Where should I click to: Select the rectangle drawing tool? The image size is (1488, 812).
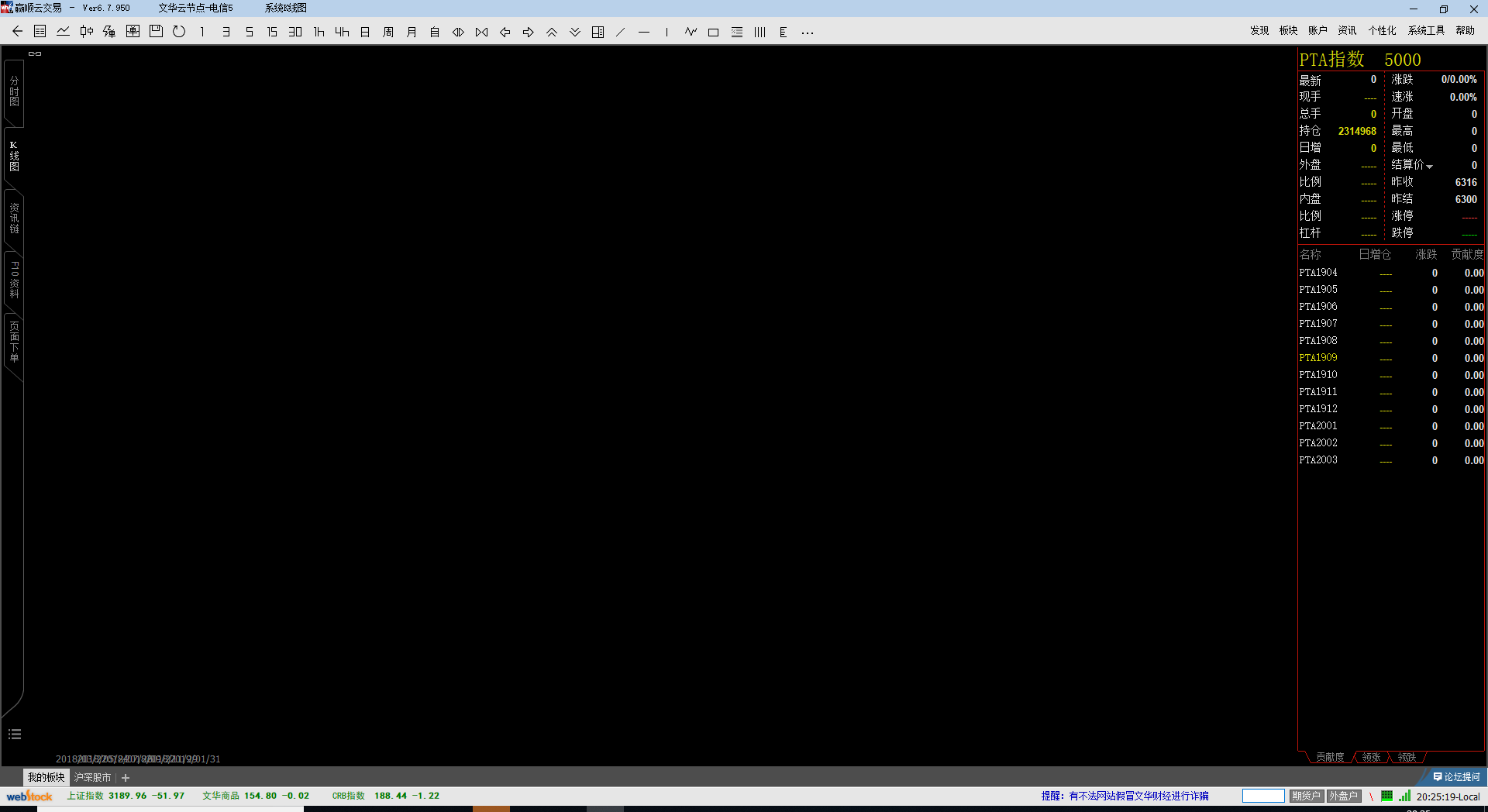pos(714,32)
